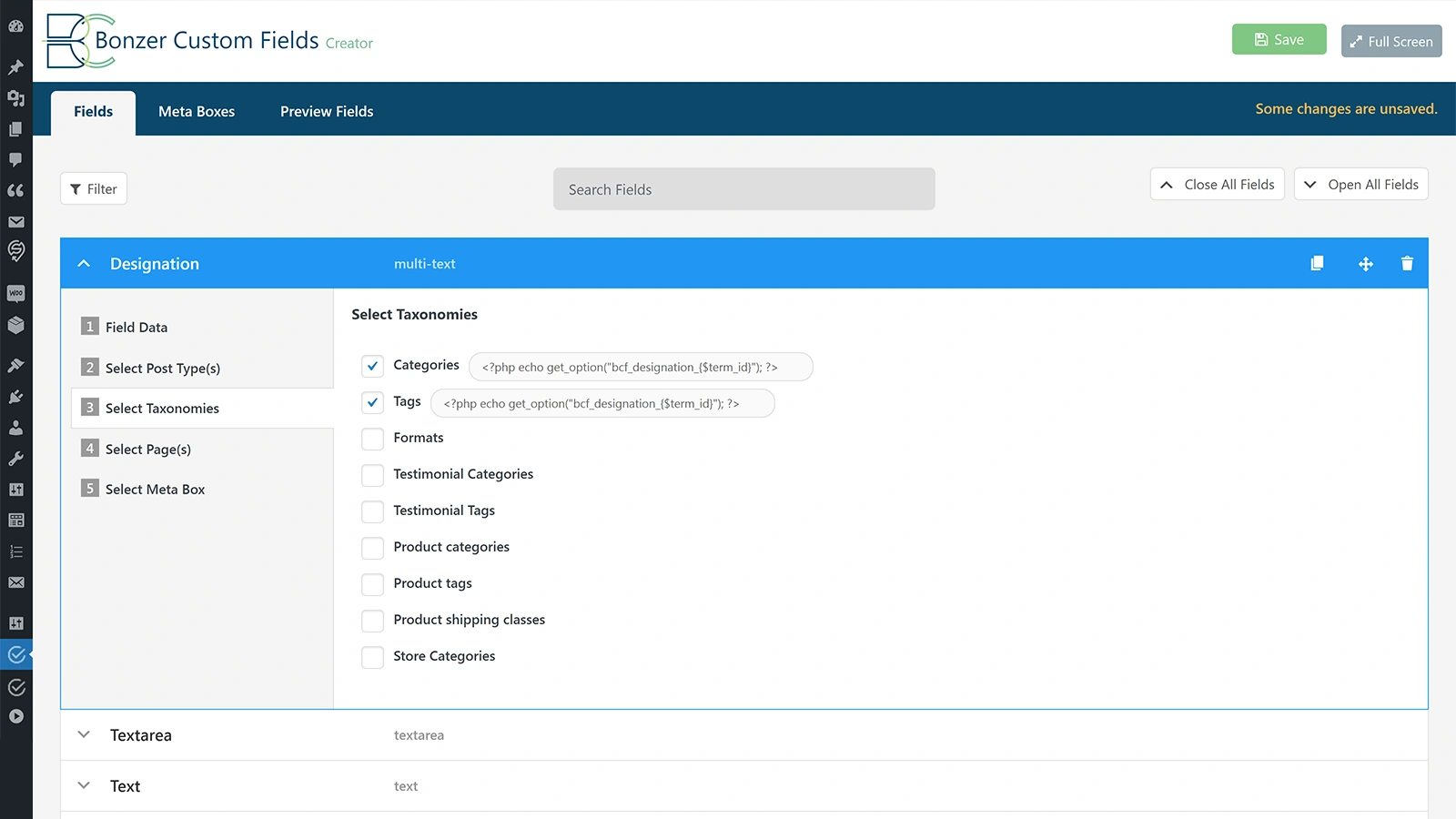Open Plugins plug icon in sidebar
Viewport: 1456px width, 819px height.
click(x=15, y=397)
